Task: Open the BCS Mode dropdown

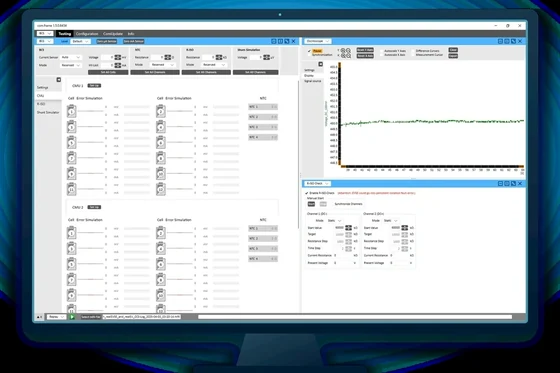Action: tap(71, 65)
